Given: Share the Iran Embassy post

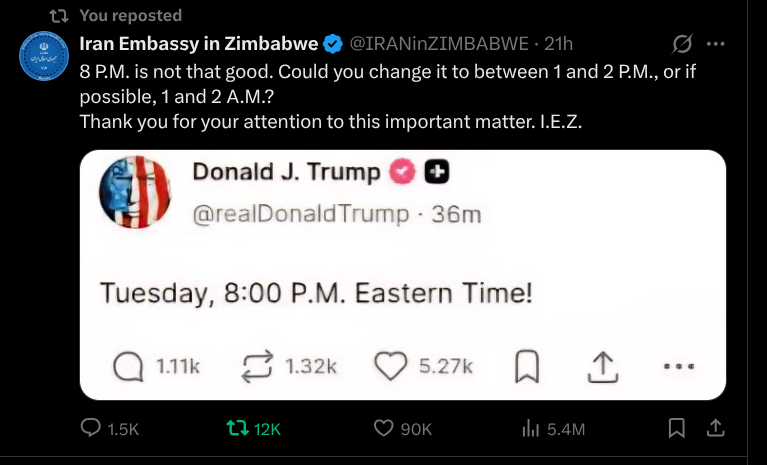Looking at the screenshot, I should 716,428.
